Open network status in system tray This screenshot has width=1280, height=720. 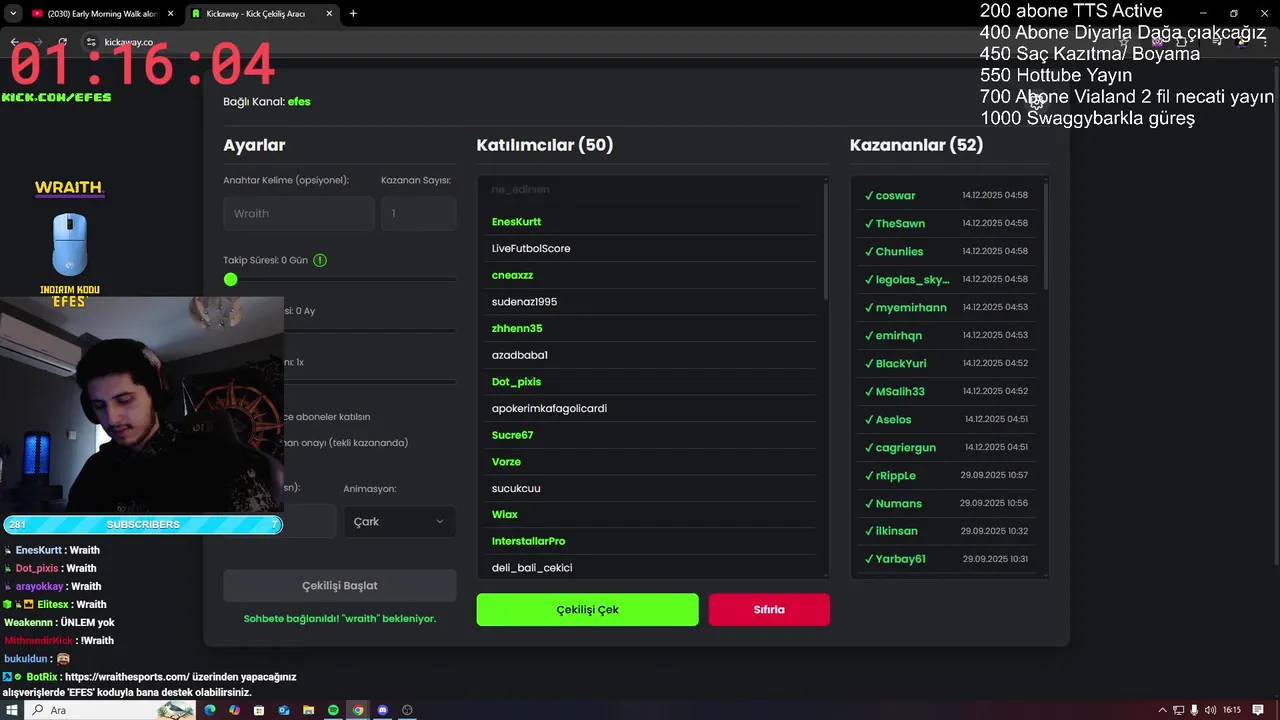[1178, 710]
